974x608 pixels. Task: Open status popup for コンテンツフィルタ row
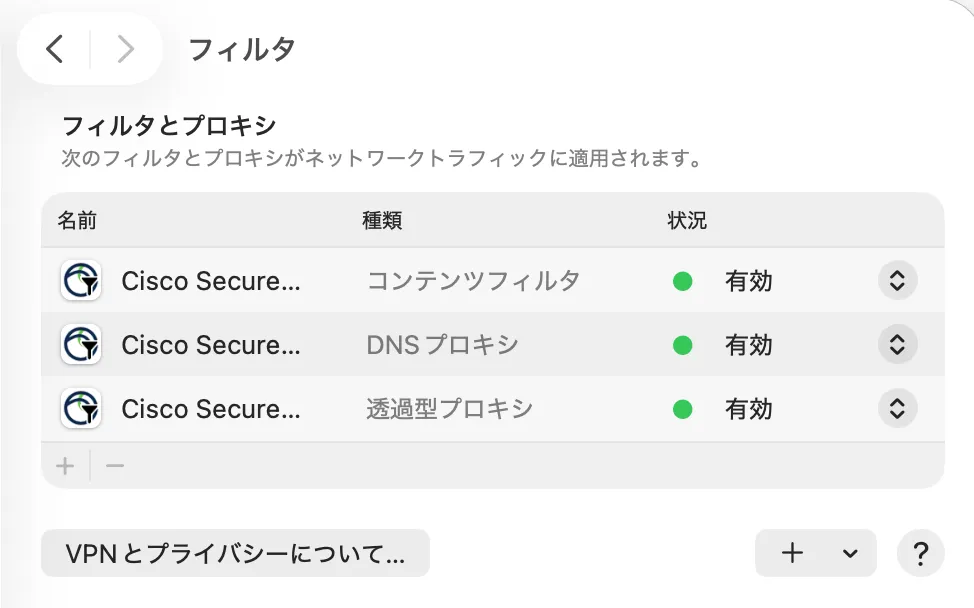coord(897,281)
